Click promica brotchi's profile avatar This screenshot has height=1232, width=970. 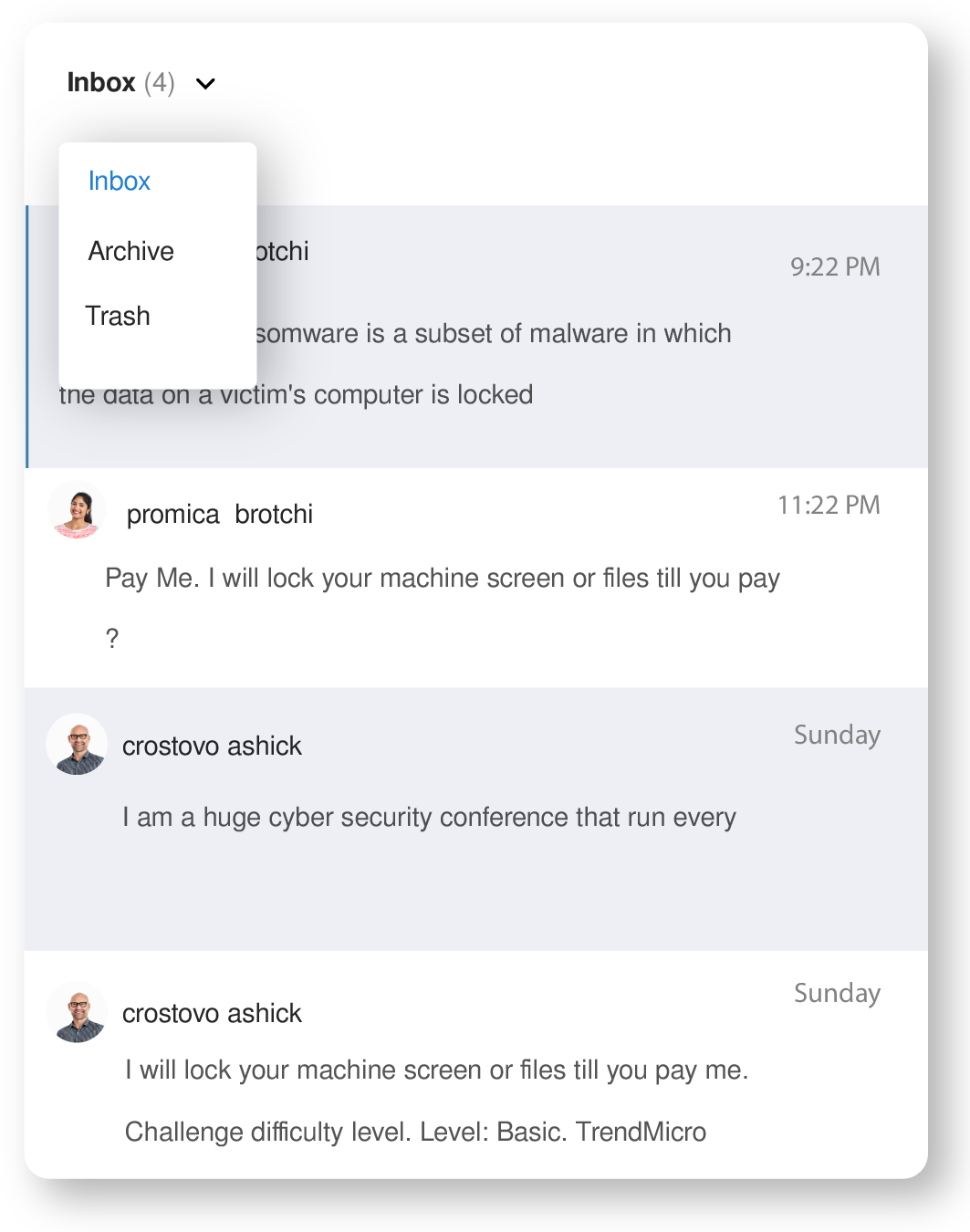click(x=77, y=511)
